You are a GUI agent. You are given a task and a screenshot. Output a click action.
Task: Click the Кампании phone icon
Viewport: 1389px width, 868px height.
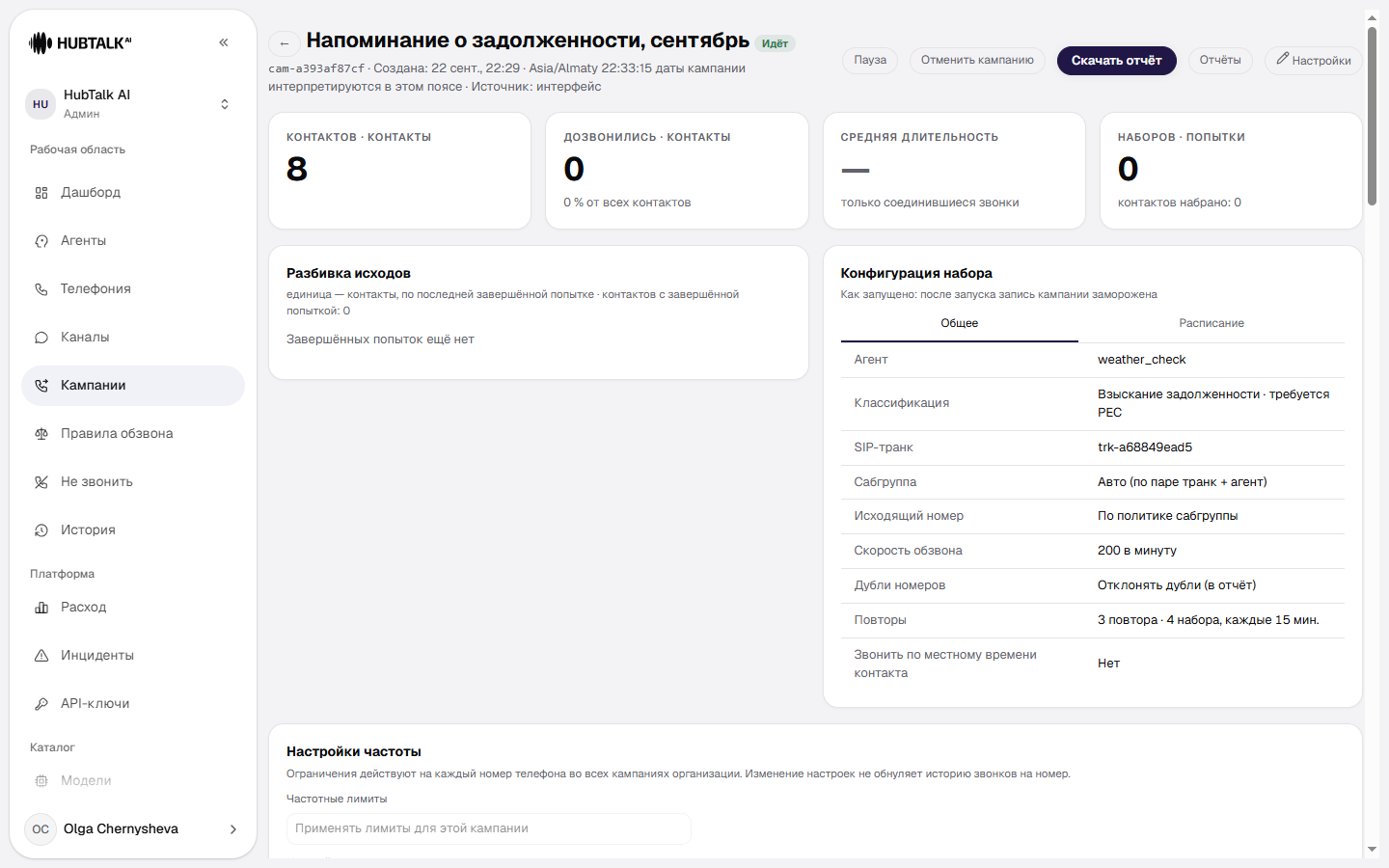pyautogui.click(x=41, y=386)
